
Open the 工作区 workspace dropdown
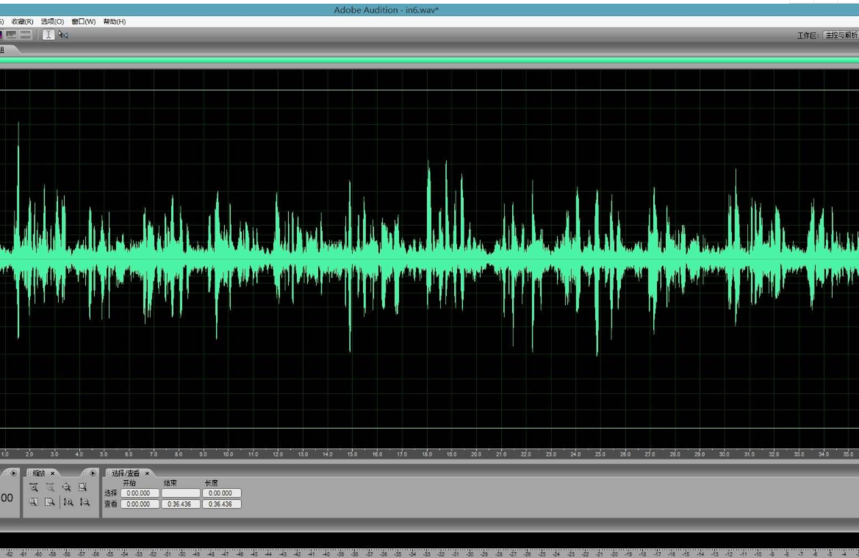pos(841,35)
